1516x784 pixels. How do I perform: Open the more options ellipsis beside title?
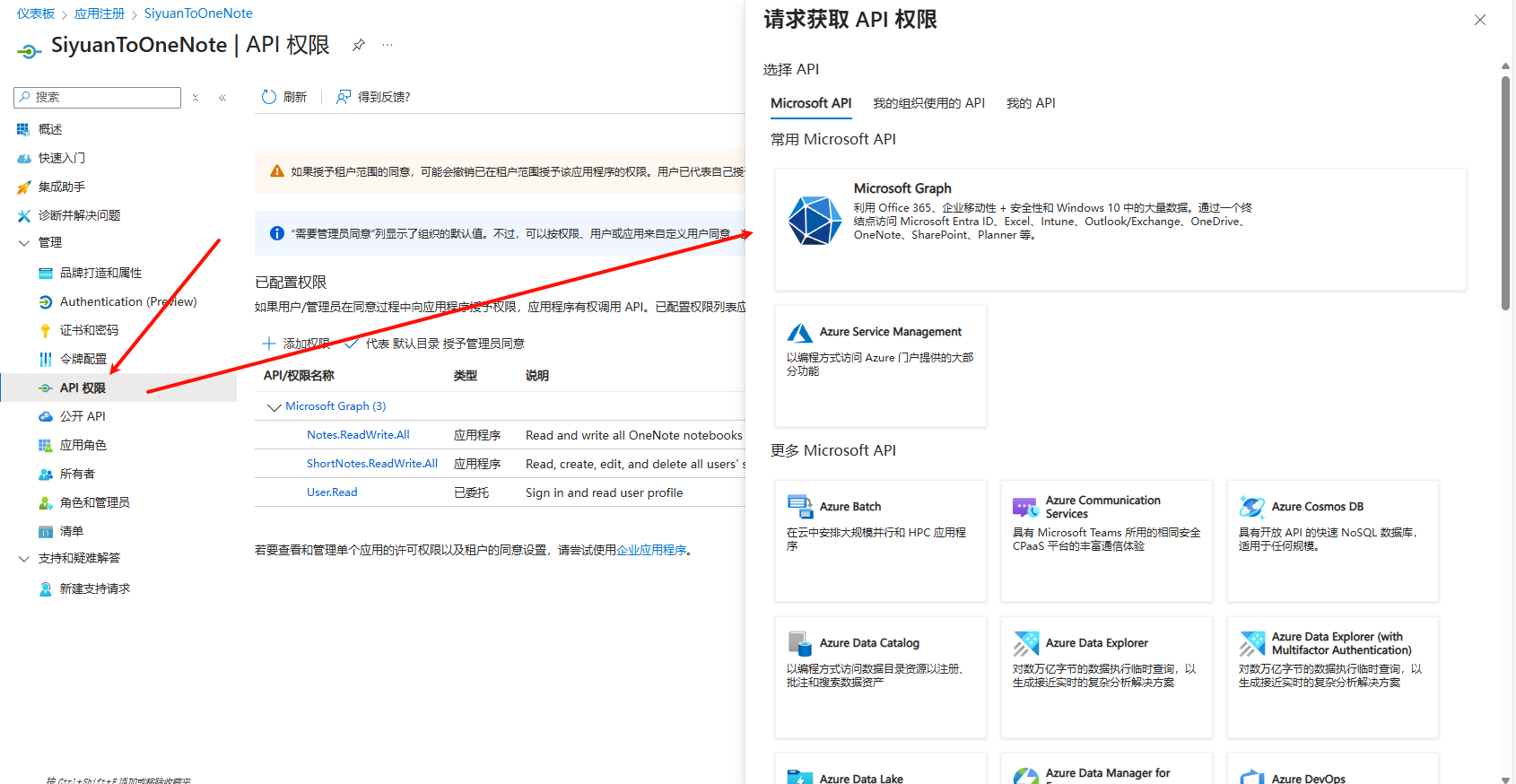point(388,45)
